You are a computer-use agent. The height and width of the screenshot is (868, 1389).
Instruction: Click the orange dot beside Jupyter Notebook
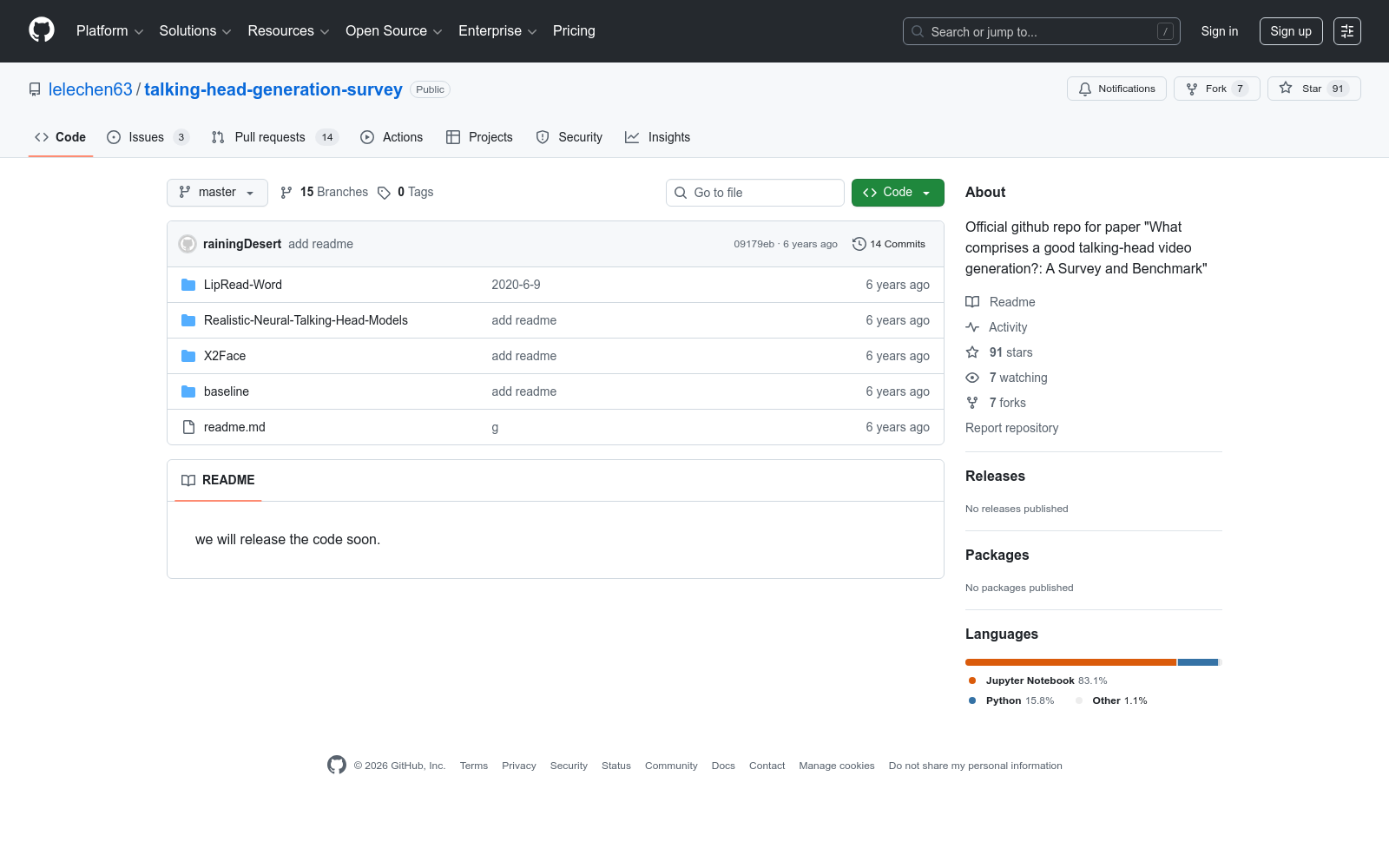pos(972,681)
